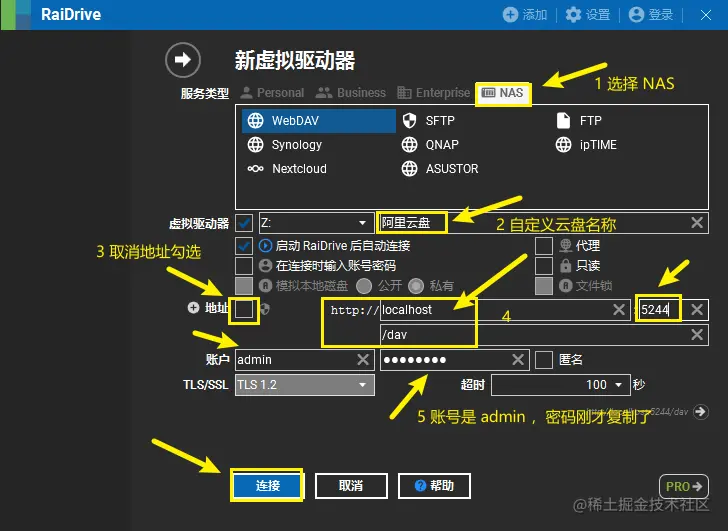Viewport: 728px width, 531px height.
Task: Select the 公开 public radio button
Action: point(364,286)
